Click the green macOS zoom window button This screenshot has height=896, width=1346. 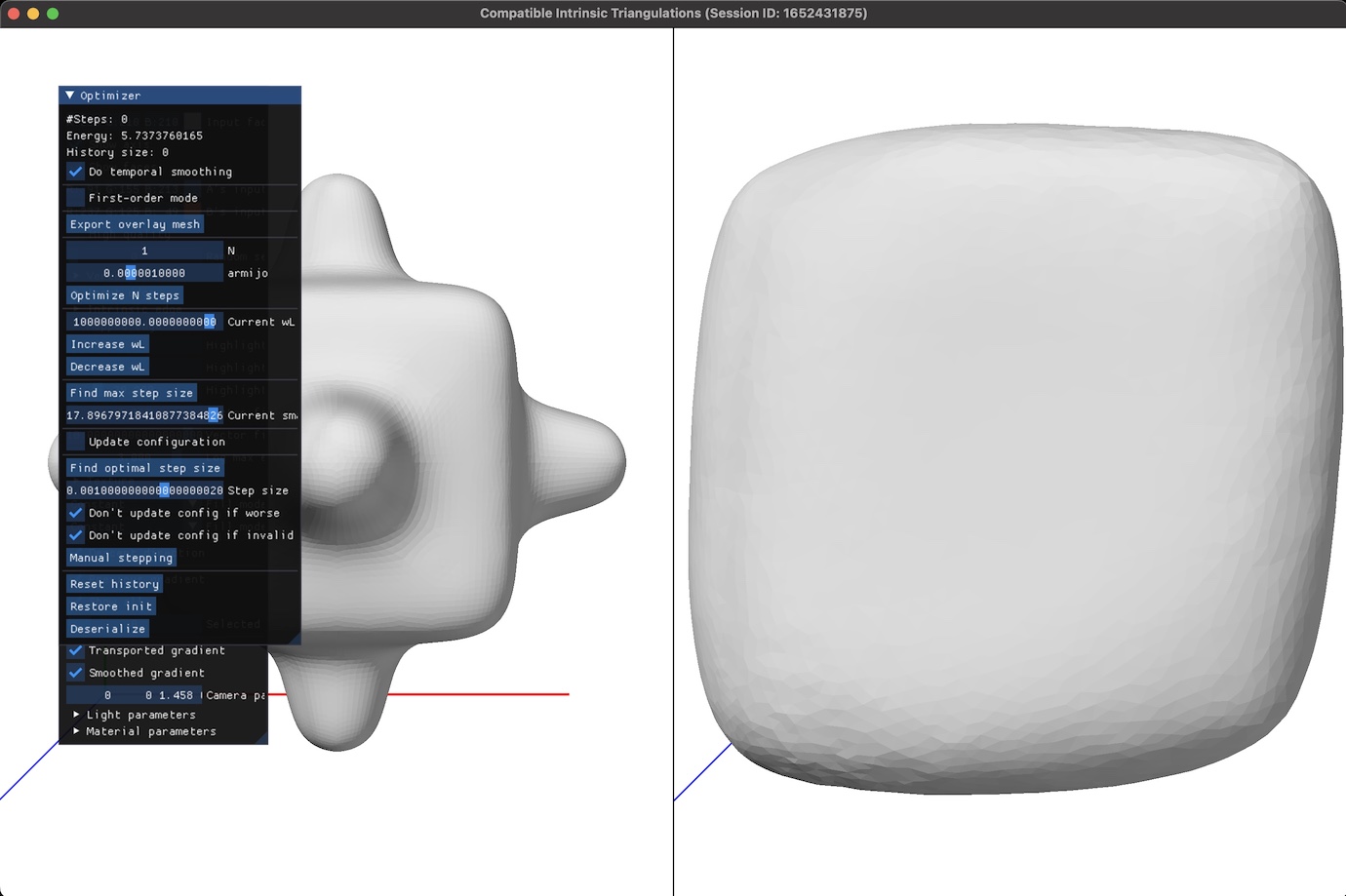(53, 14)
